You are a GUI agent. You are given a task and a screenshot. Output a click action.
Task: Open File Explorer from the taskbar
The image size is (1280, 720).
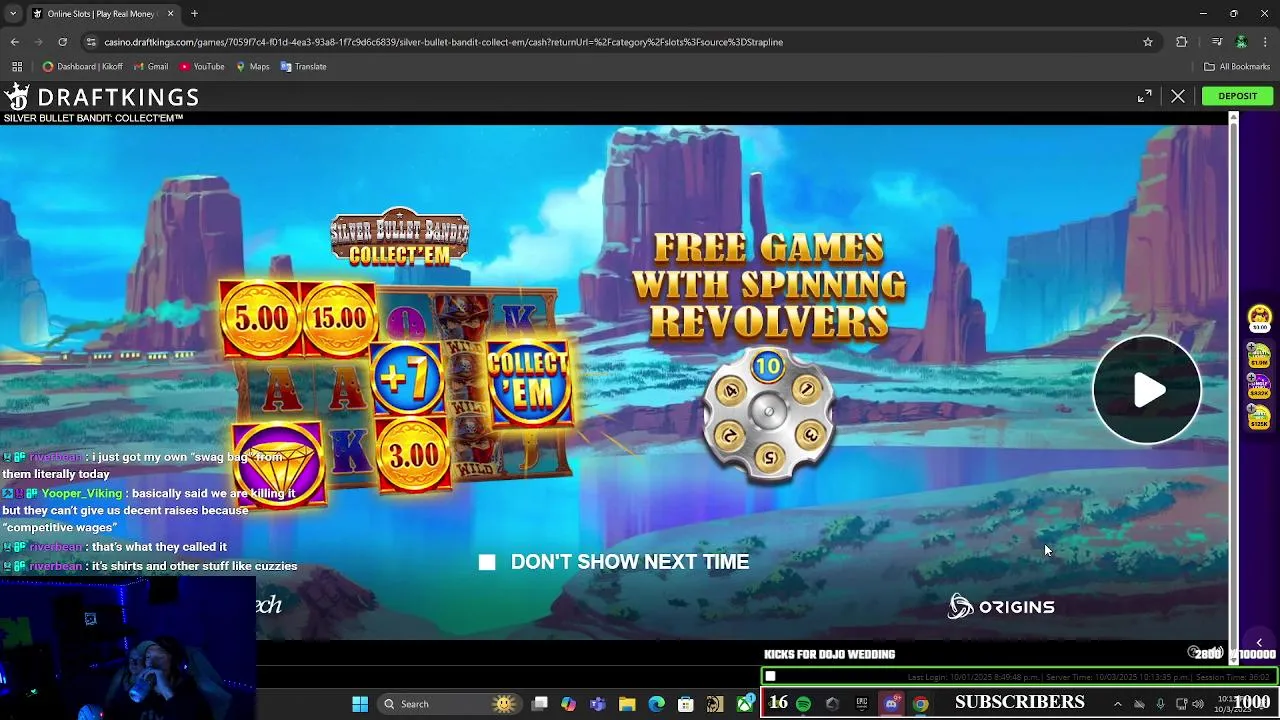coord(627,704)
